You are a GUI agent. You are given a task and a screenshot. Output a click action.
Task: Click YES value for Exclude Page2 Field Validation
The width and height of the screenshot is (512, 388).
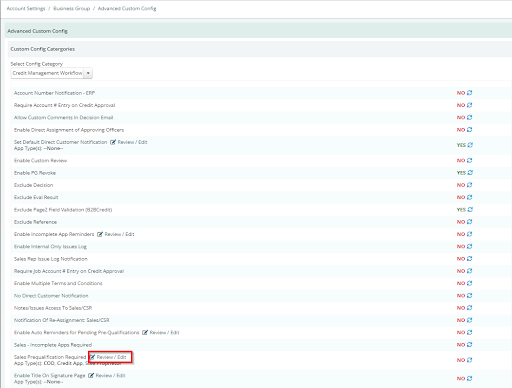point(461,210)
